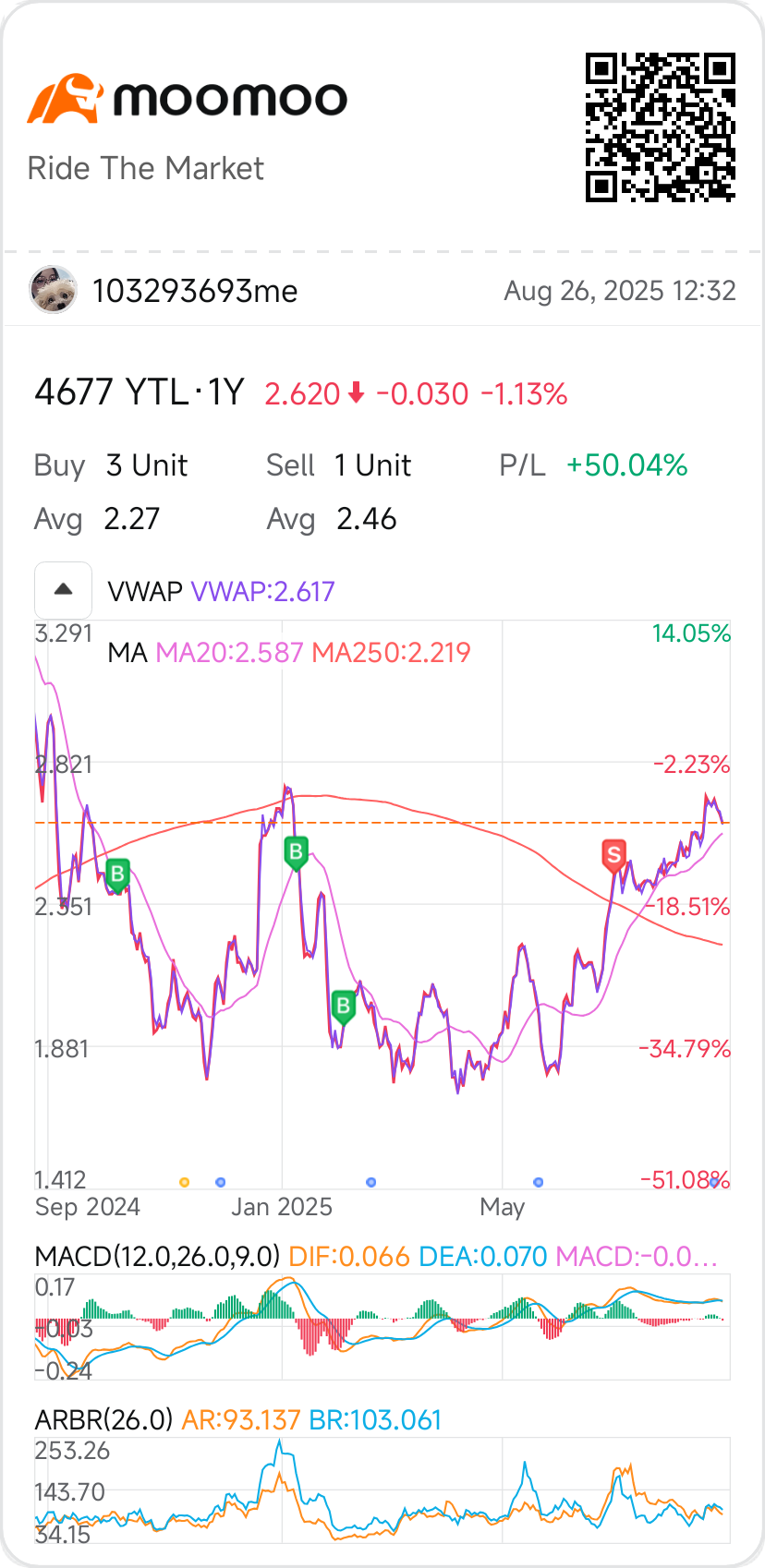This screenshot has height=1568, width=765.
Task: Click the MA250:2.219 indicator value
Action: tap(391, 653)
